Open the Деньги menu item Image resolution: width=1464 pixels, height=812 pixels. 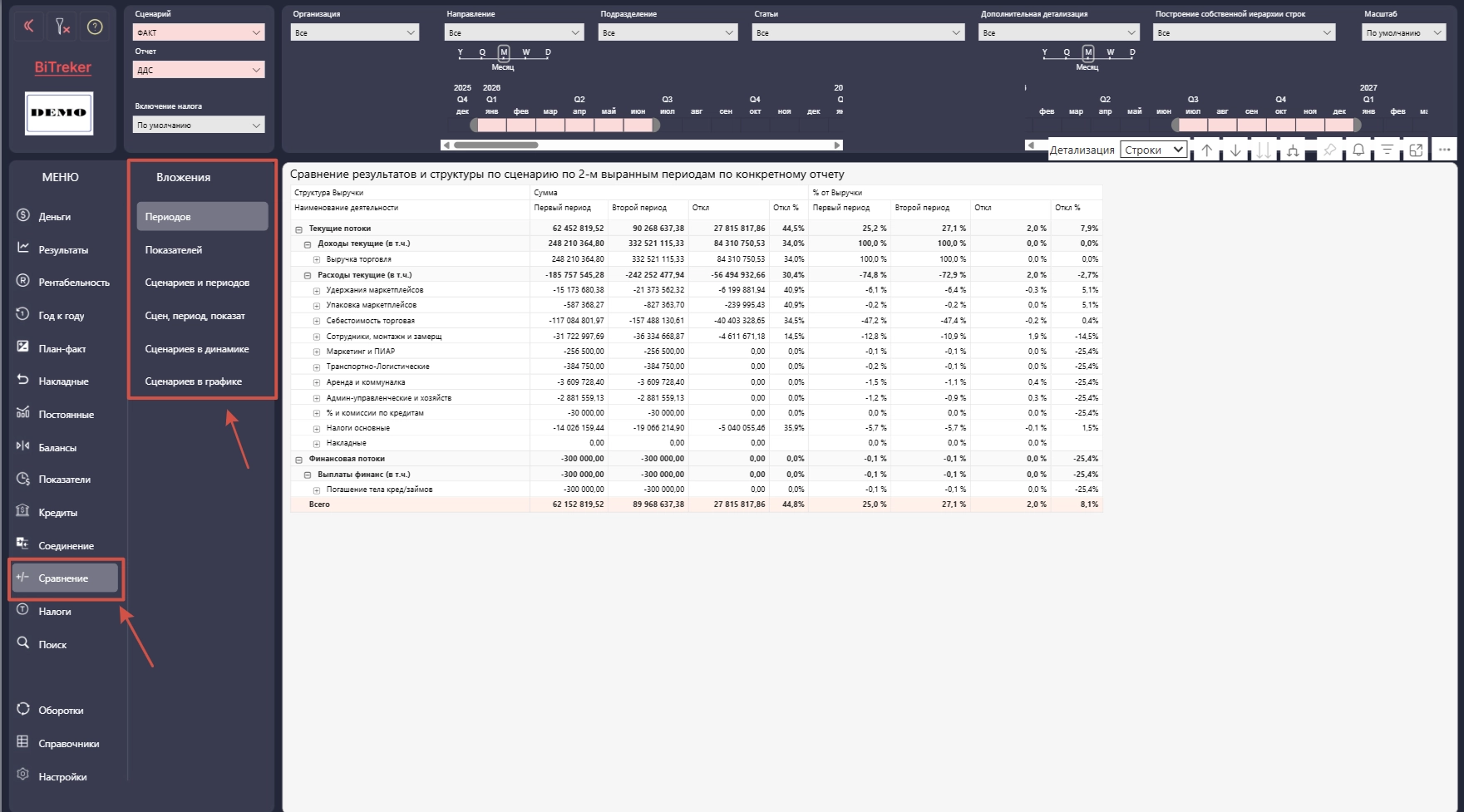(55, 216)
